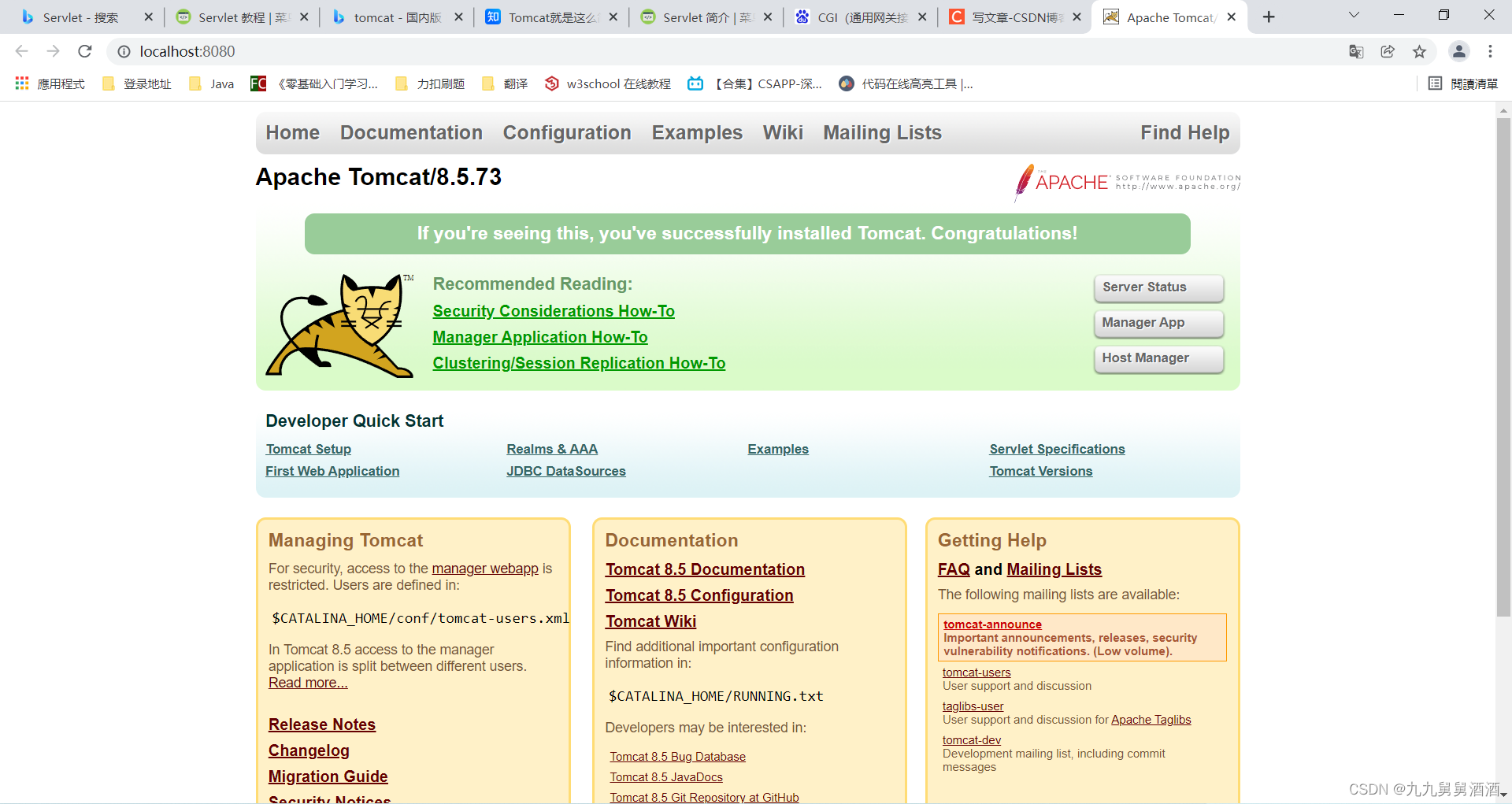This screenshot has height=804, width=1512.
Task: Open w3school 在线教程 bookmark
Action: (x=608, y=83)
